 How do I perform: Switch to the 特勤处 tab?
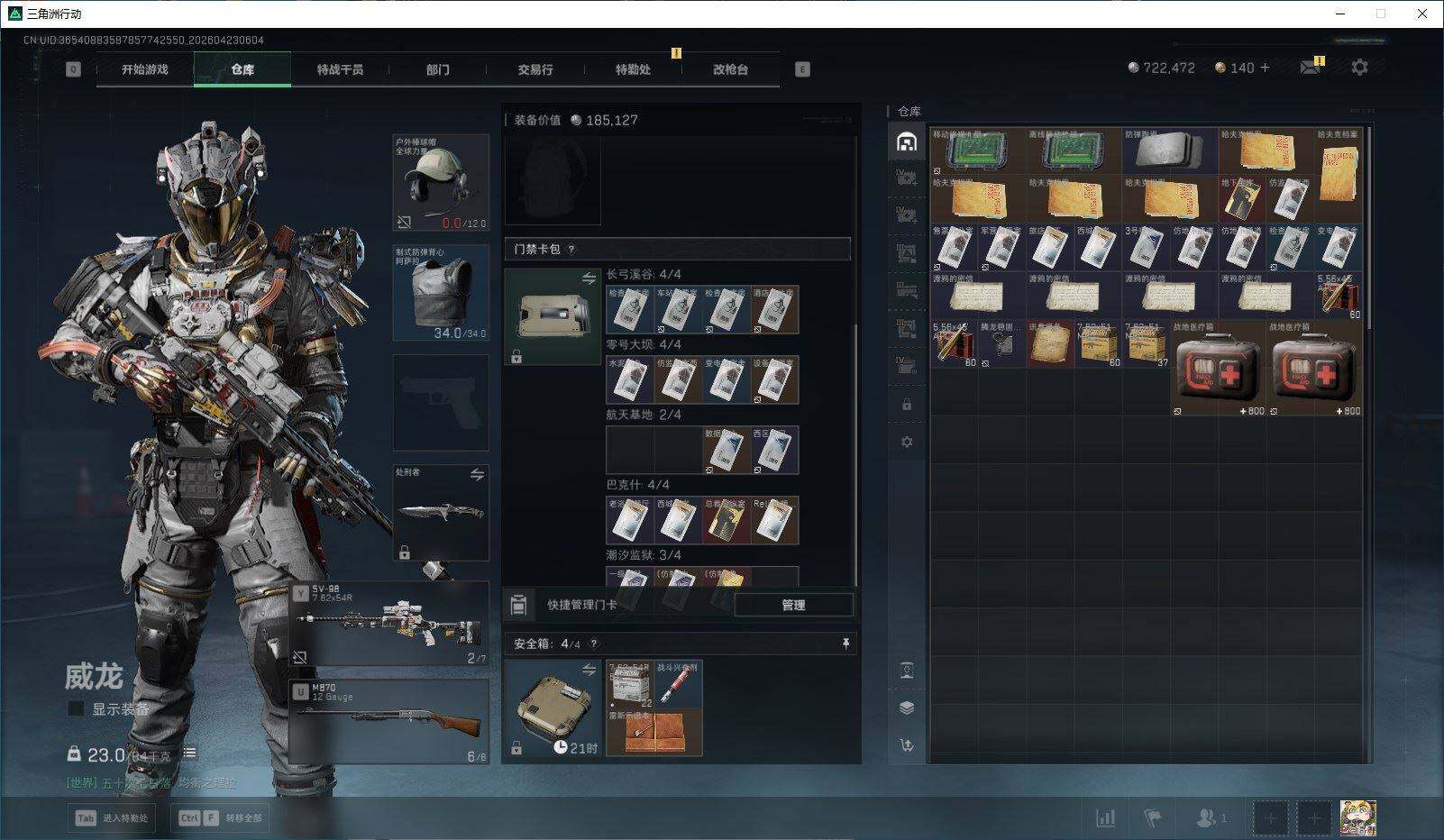633,69
